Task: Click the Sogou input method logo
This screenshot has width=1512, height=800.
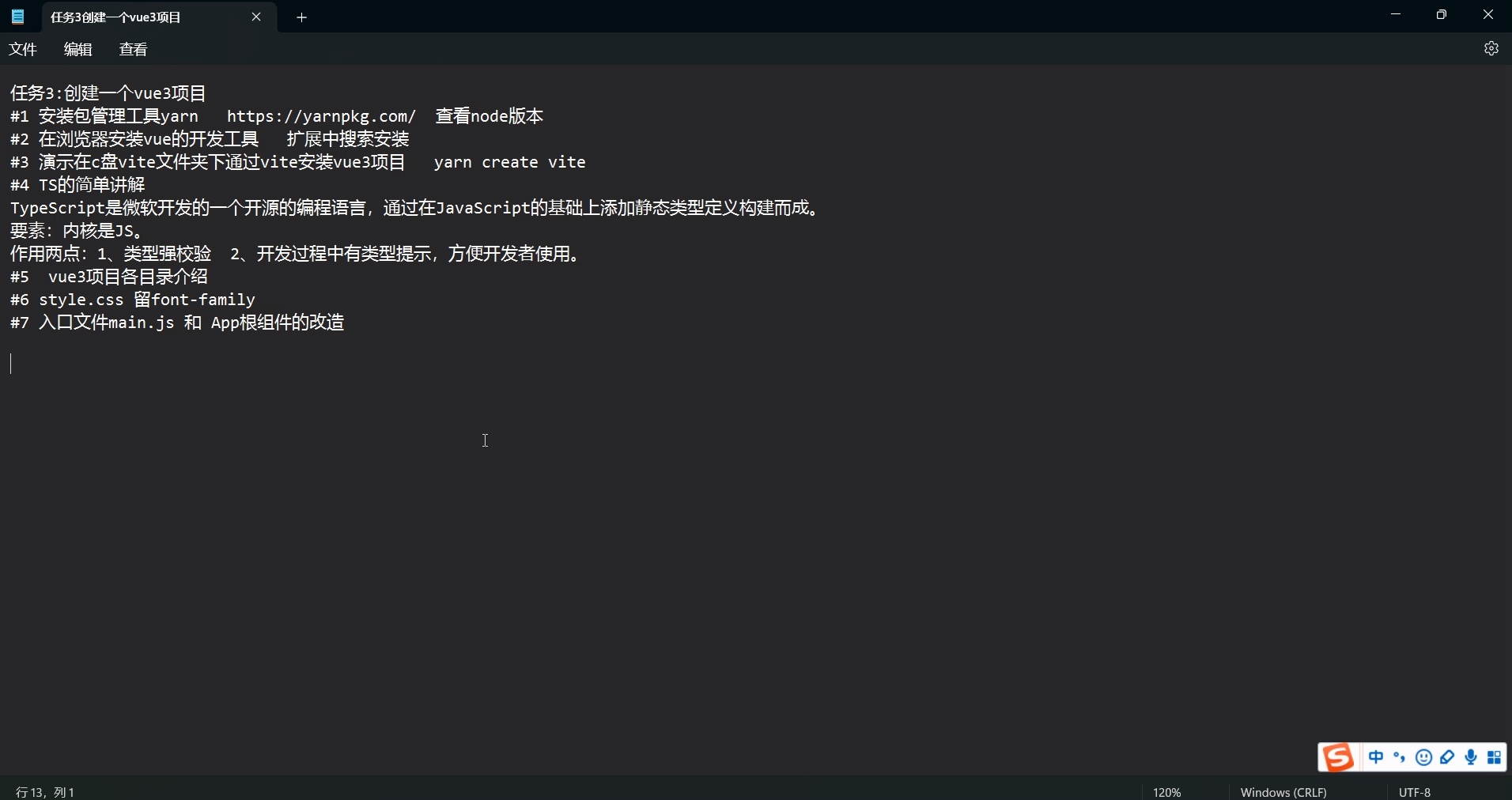Action: tap(1339, 757)
